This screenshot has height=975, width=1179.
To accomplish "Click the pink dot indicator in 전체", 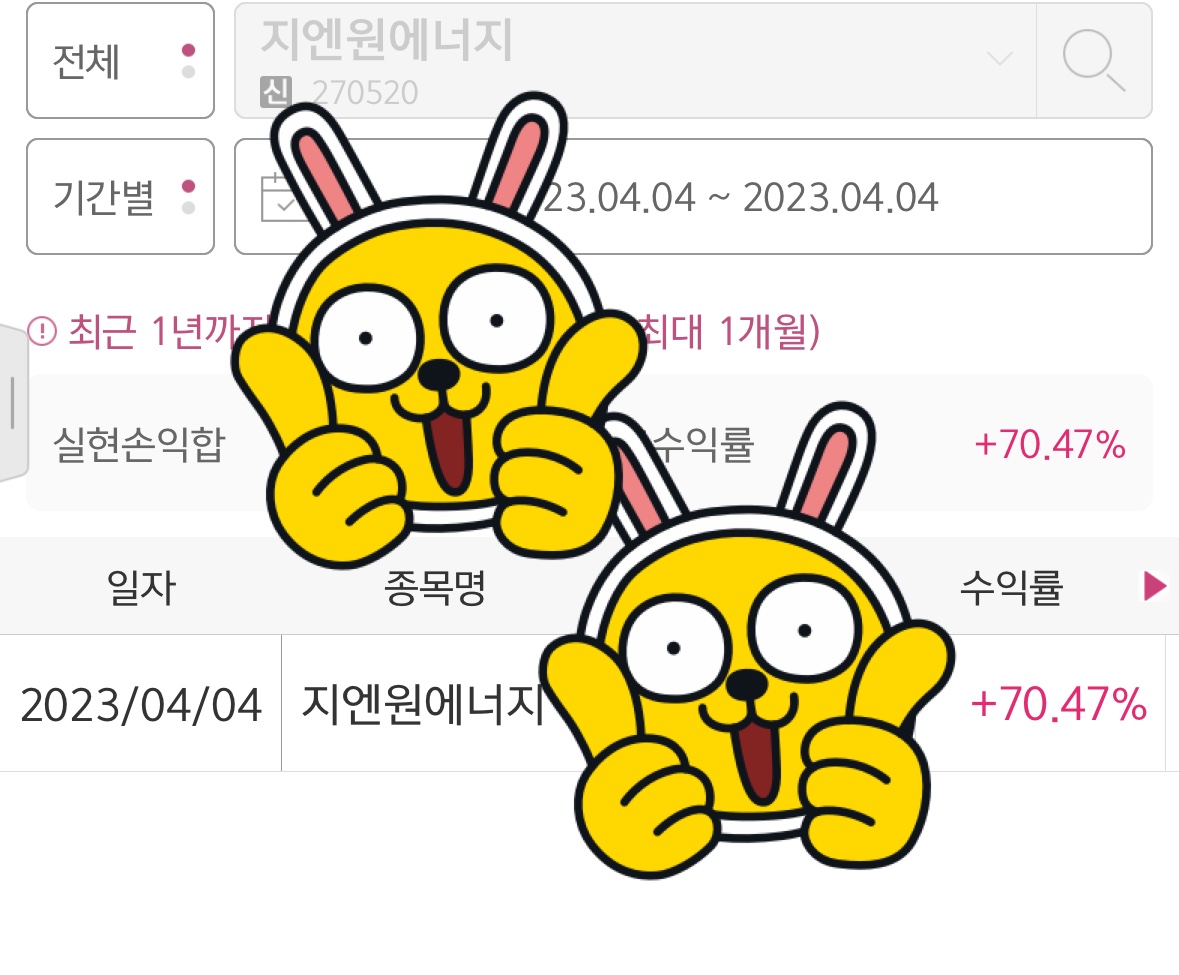I will (x=189, y=50).
